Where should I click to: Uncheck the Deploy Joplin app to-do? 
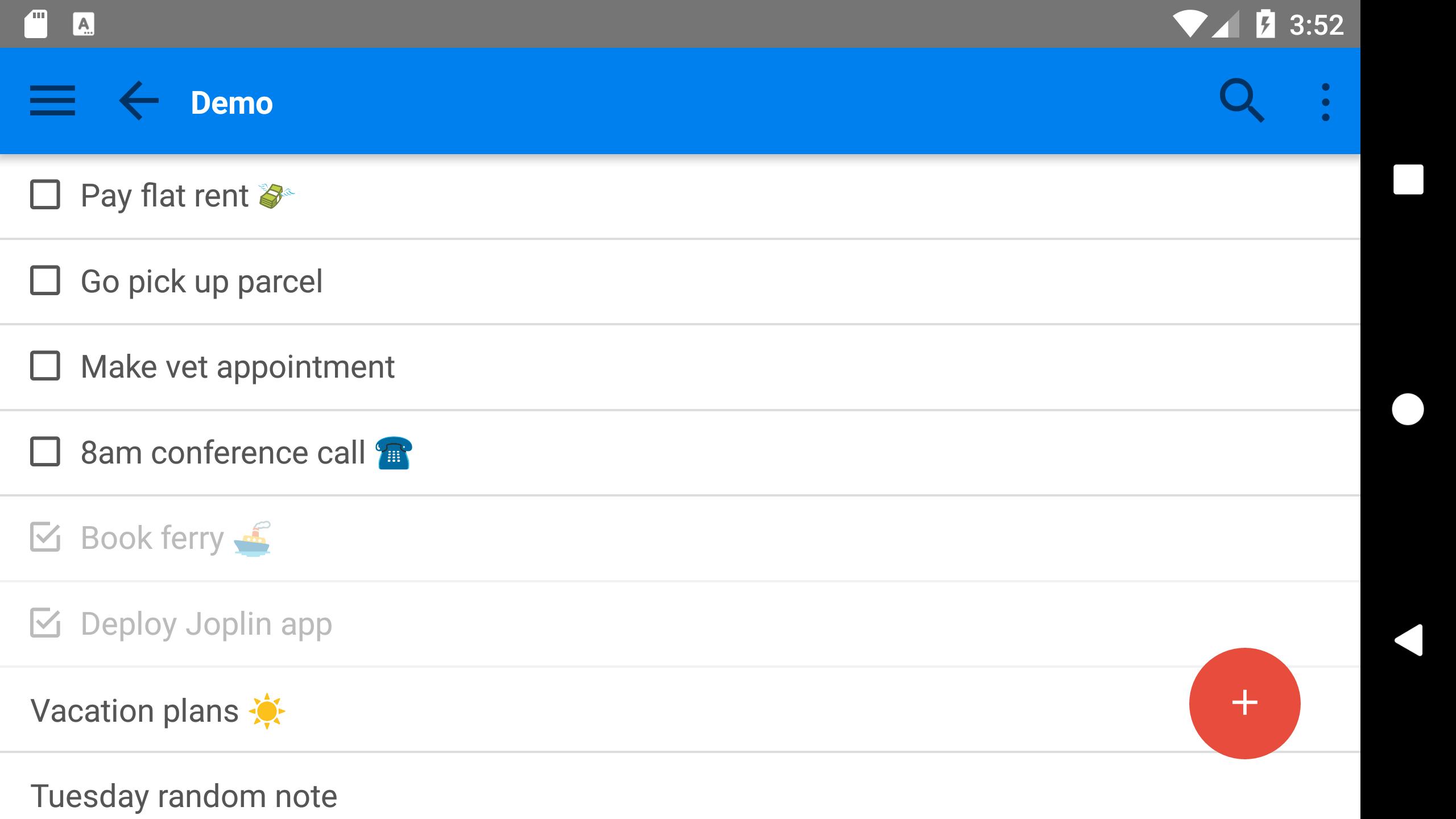point(45,623)
